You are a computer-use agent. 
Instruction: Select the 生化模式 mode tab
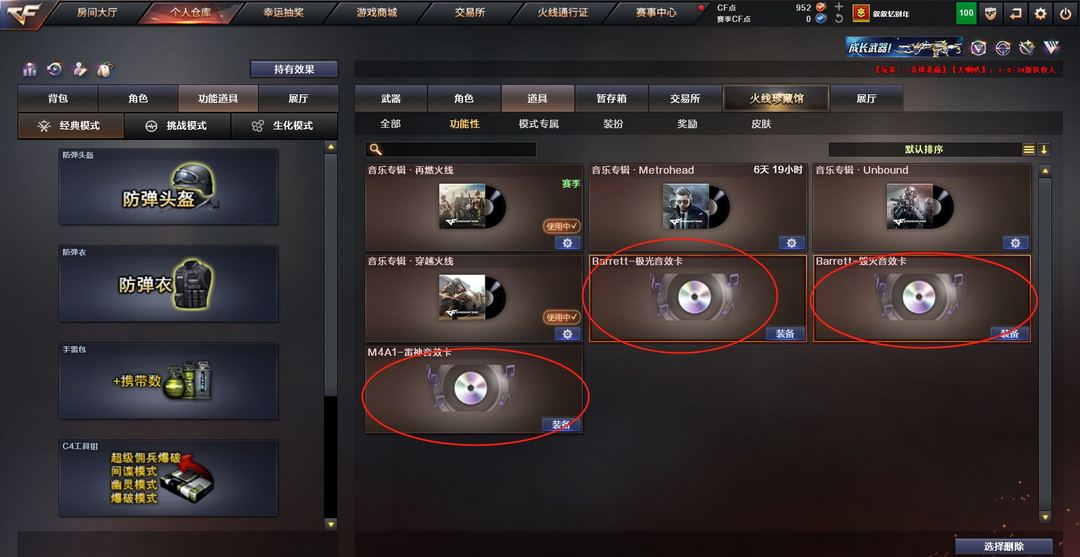point(284,126)
